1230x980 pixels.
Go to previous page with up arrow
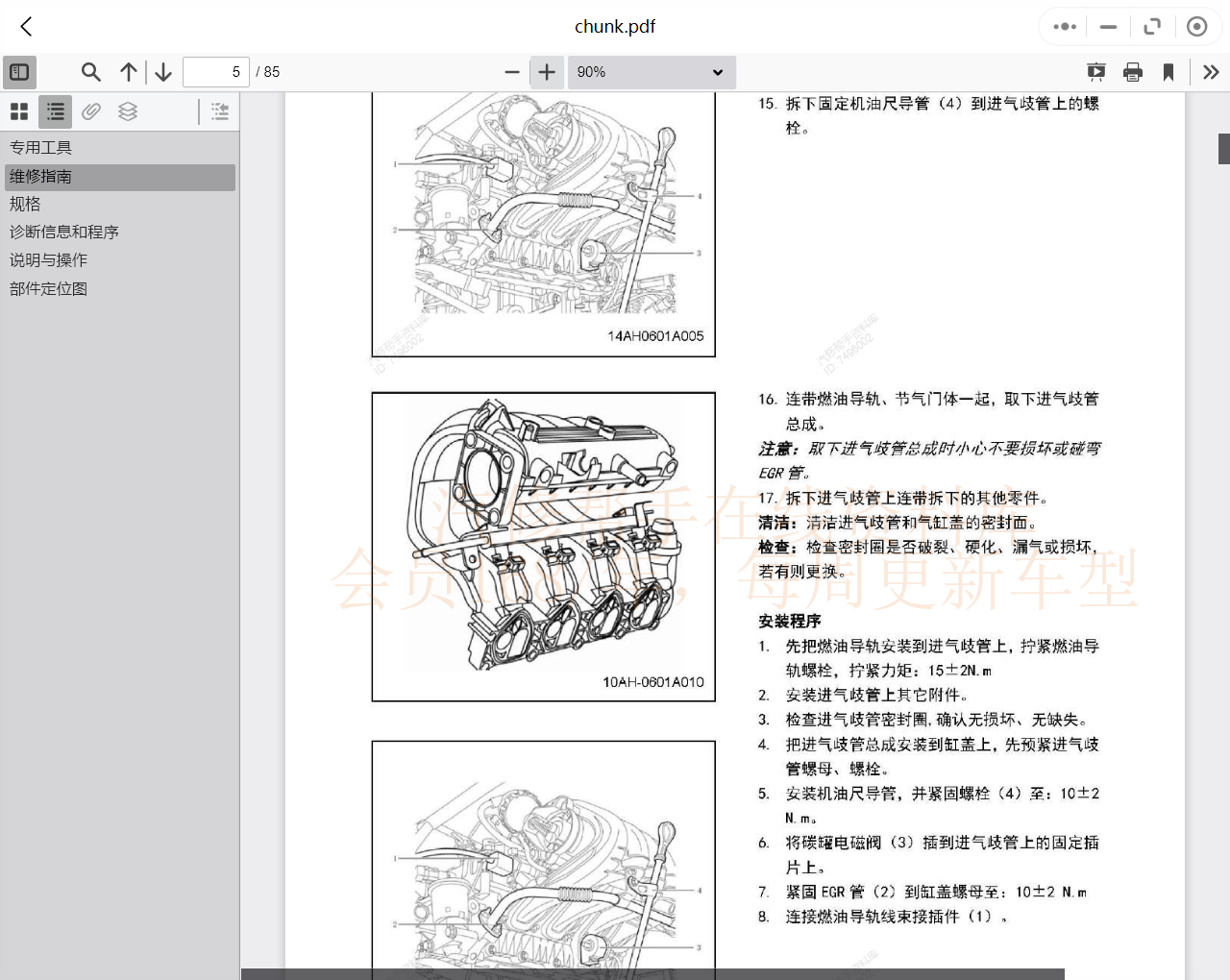[x=128, y=72]
